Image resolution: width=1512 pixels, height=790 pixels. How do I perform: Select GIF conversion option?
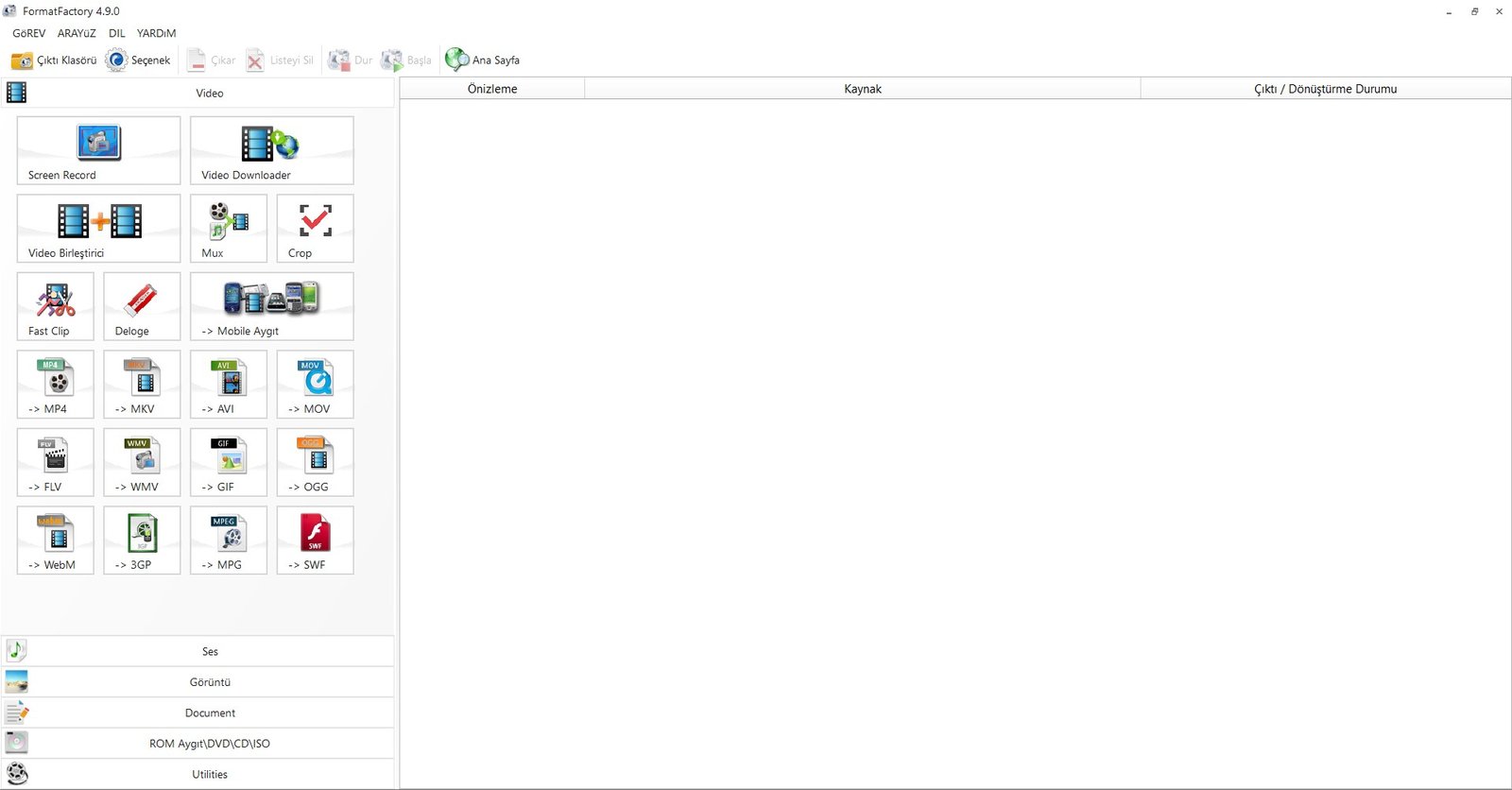pos(229,462)
